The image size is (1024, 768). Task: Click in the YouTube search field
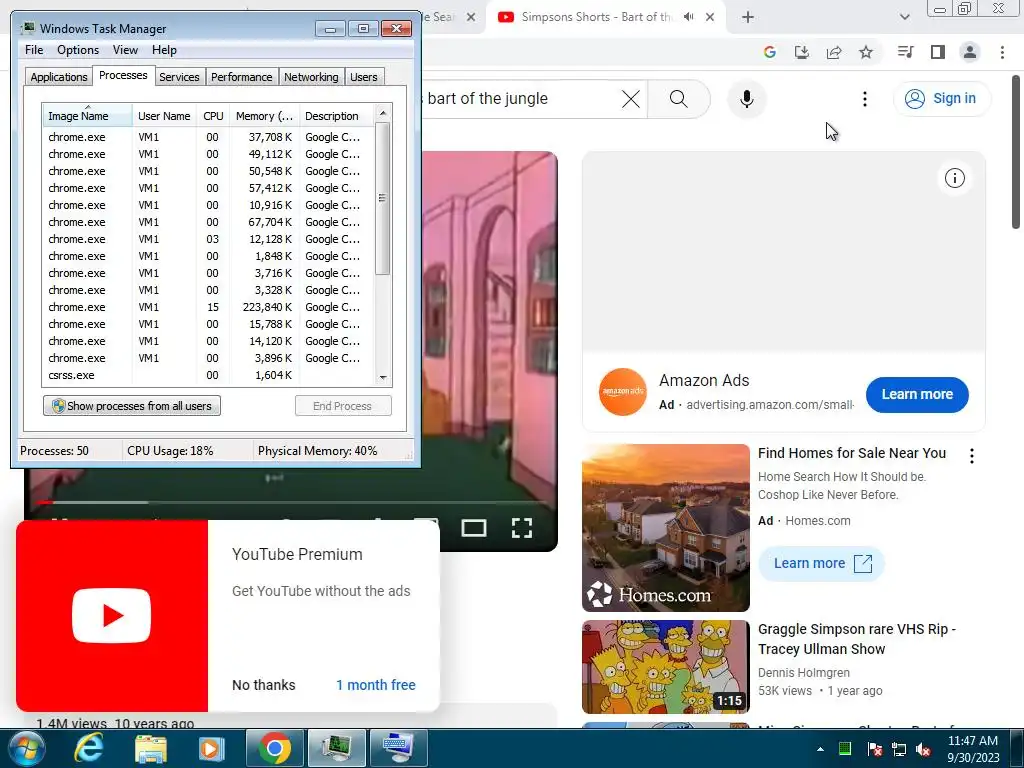(519, 99)
